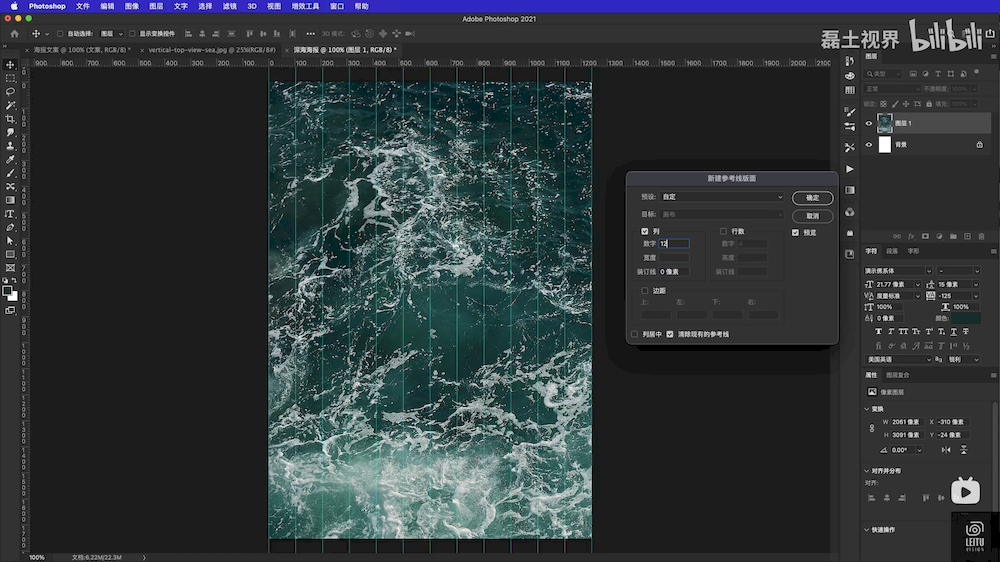Open the font family dropdown 演示佩系体

click(897, 271)
